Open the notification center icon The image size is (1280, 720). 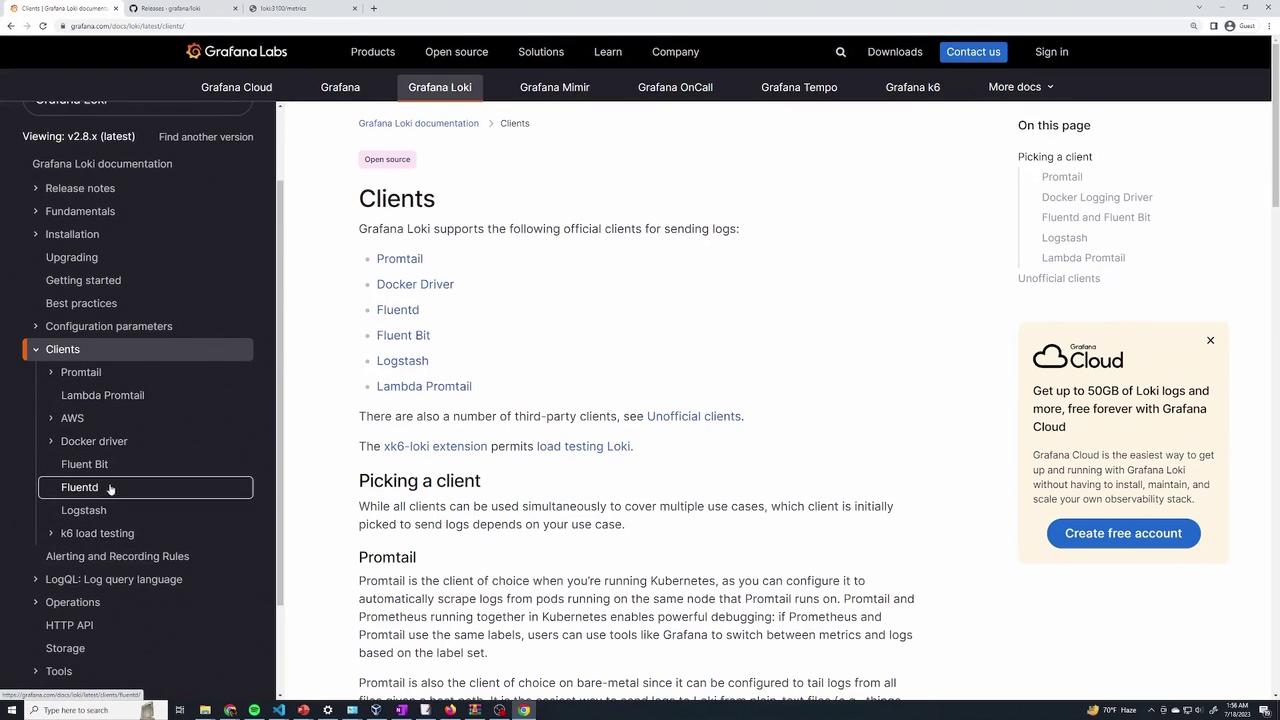coord(1265,710)
